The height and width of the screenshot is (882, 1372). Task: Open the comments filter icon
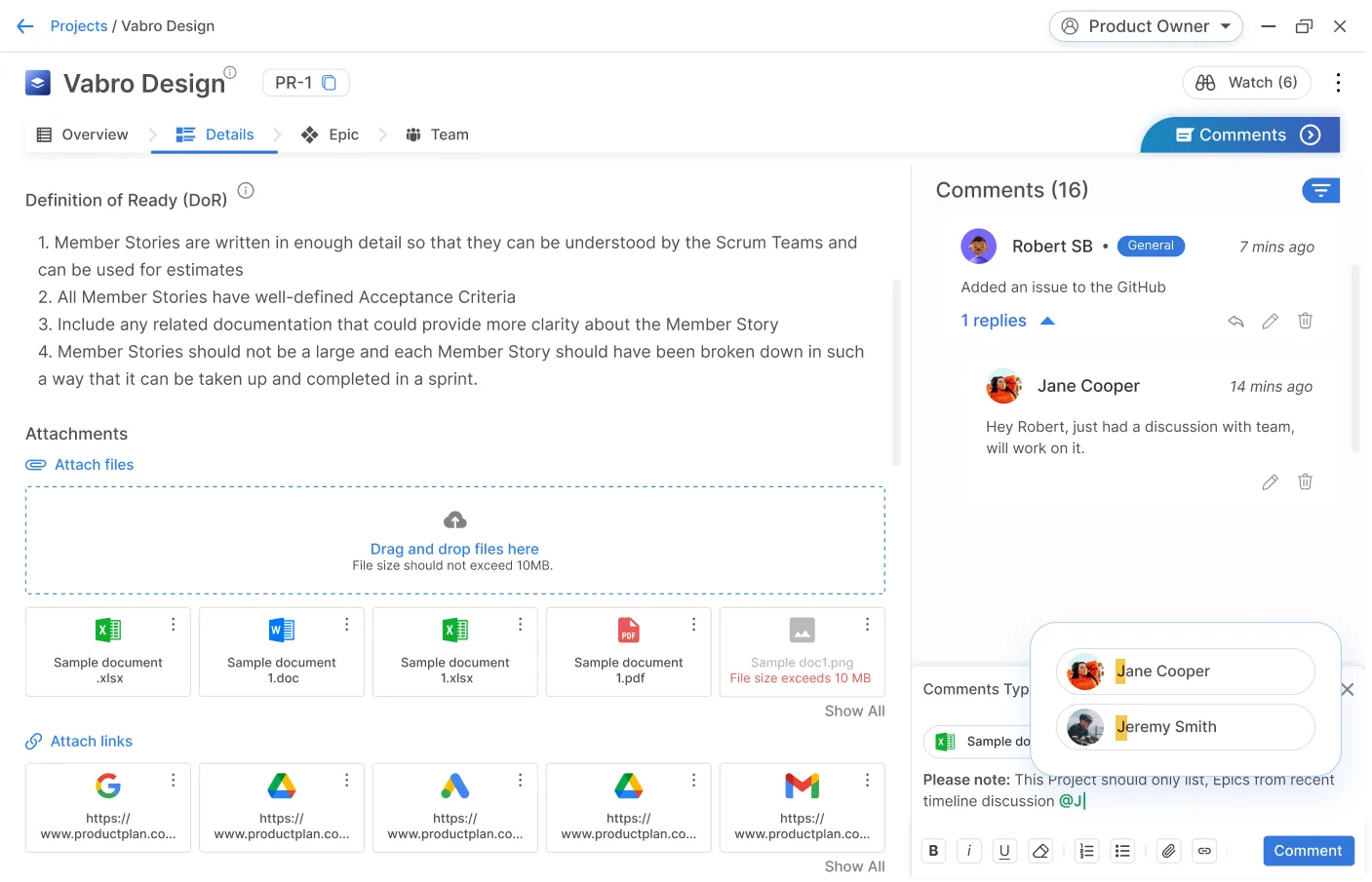[x=1320, y=191]
